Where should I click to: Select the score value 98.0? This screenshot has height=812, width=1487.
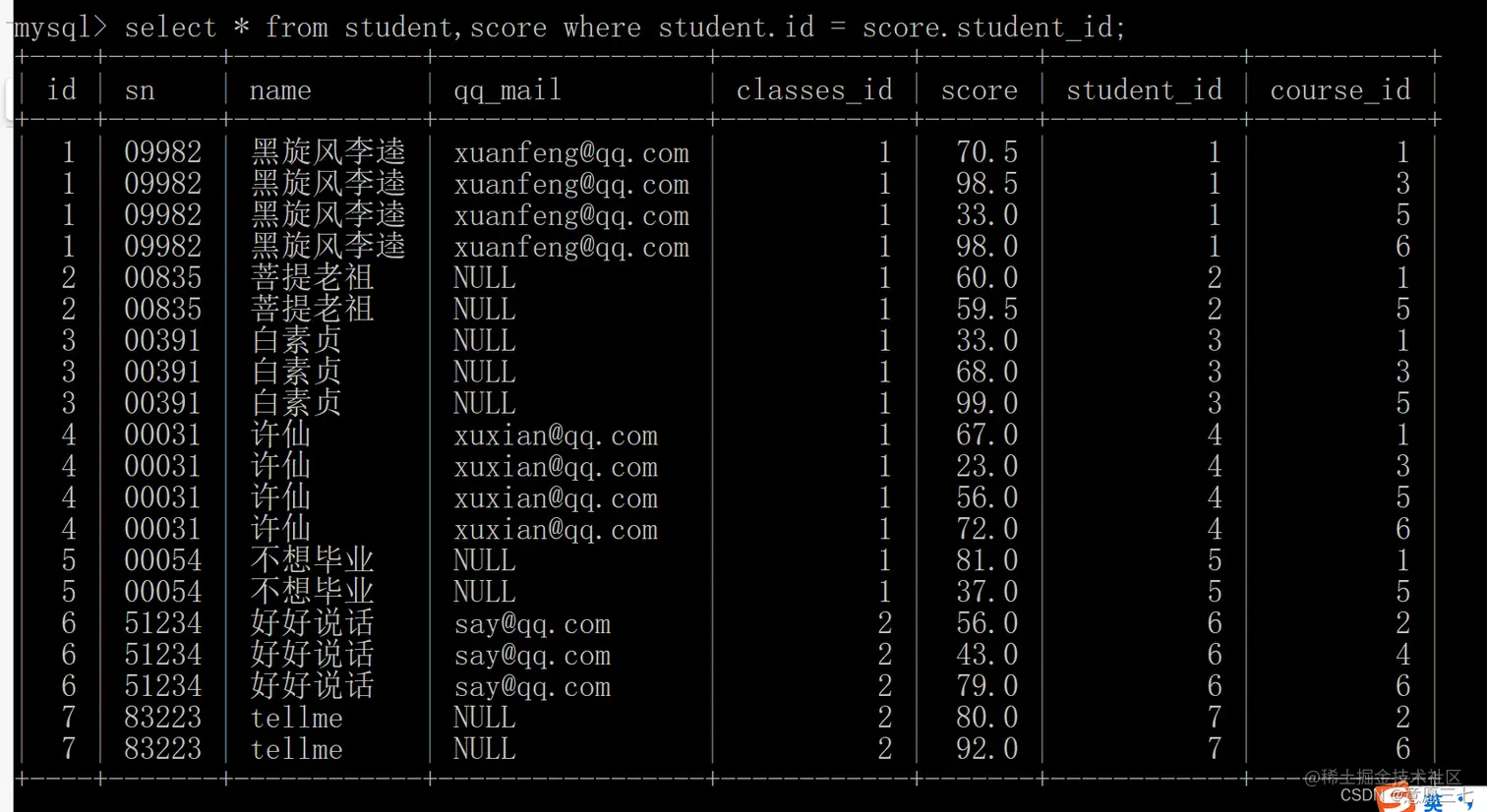coord(987,247)
